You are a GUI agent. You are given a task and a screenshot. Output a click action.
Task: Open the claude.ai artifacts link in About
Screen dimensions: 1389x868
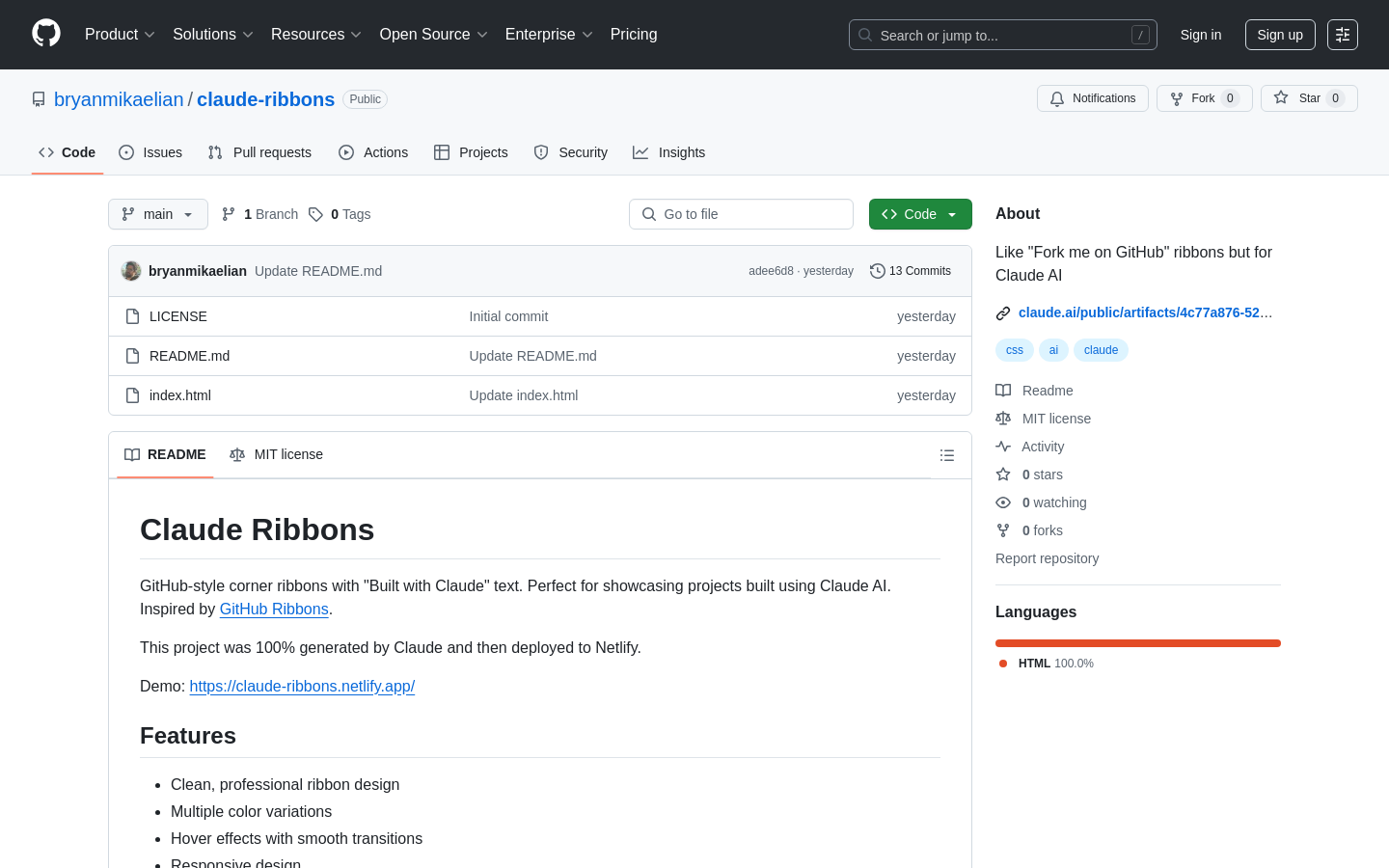point(1146,312)
